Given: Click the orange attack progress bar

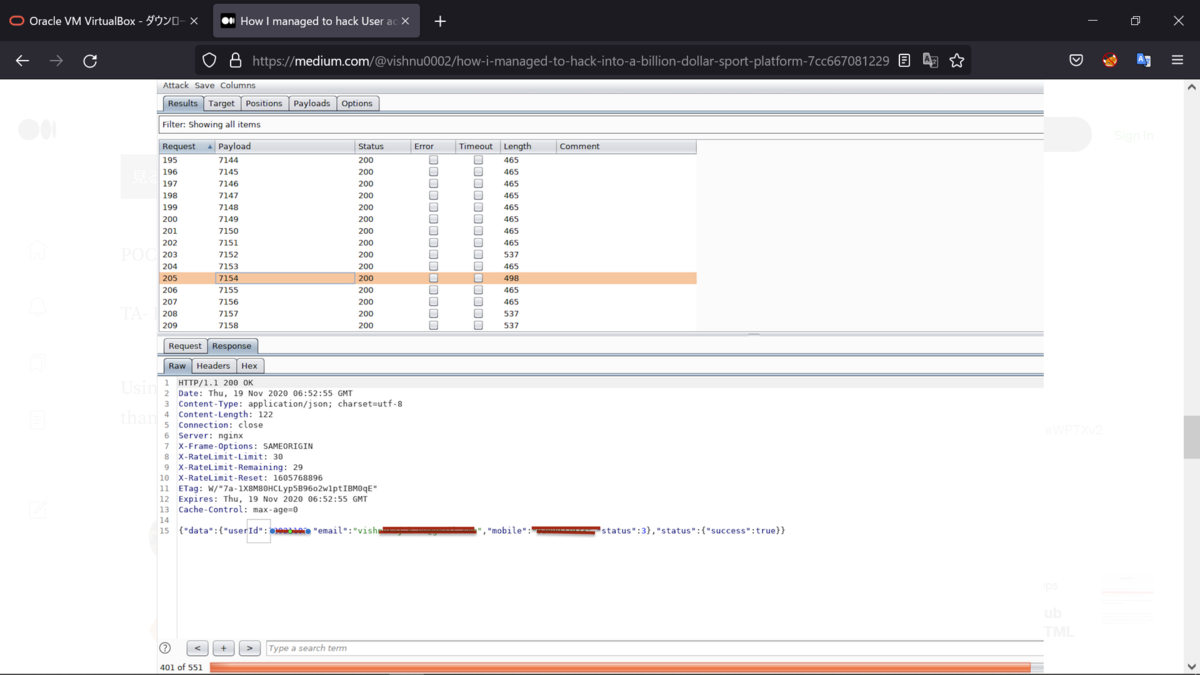Looking at the screenshot, I should (620, 667).
